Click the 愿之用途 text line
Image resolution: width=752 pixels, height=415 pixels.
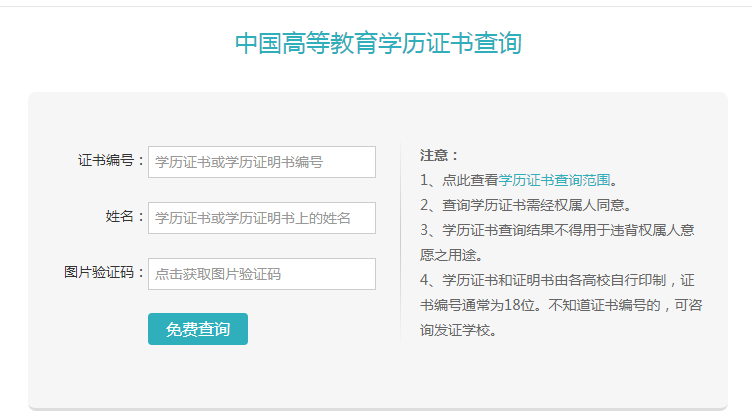tap(451, 255)
